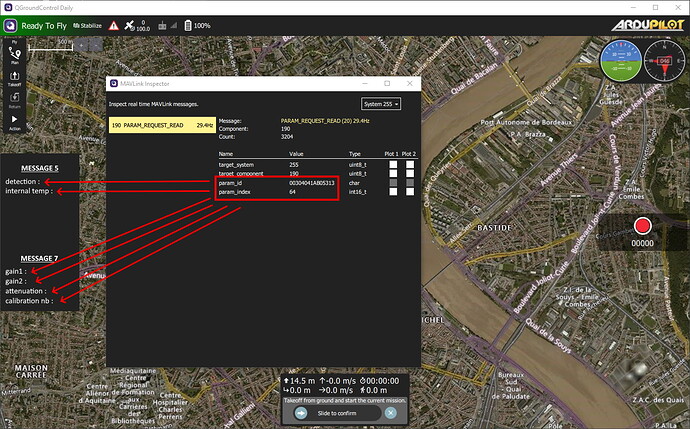Image resolution: width=690 pixels, height=429 pixels.
Task: Check Plot 1 box for target_component
Action: 393,173
